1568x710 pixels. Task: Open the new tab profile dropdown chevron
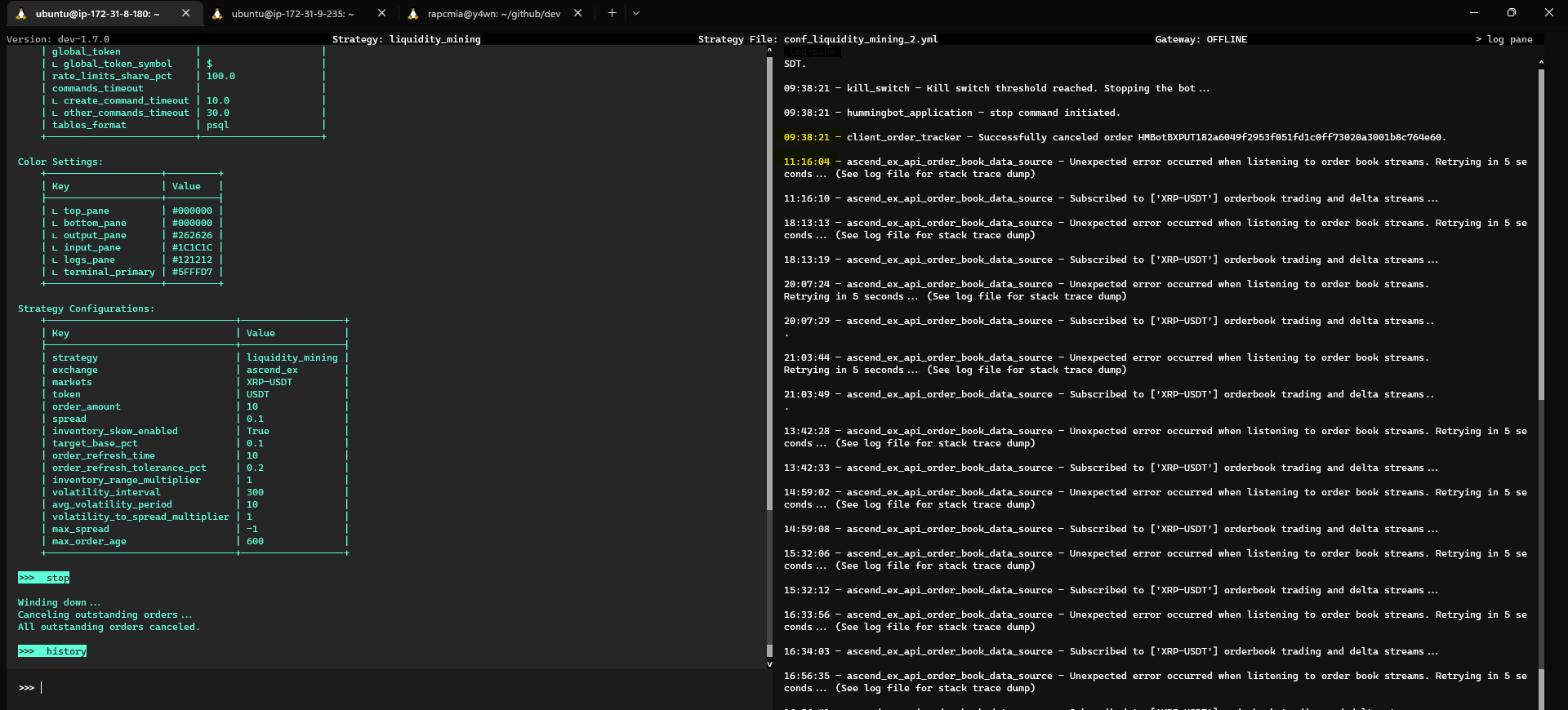click(x=636, y=13)
